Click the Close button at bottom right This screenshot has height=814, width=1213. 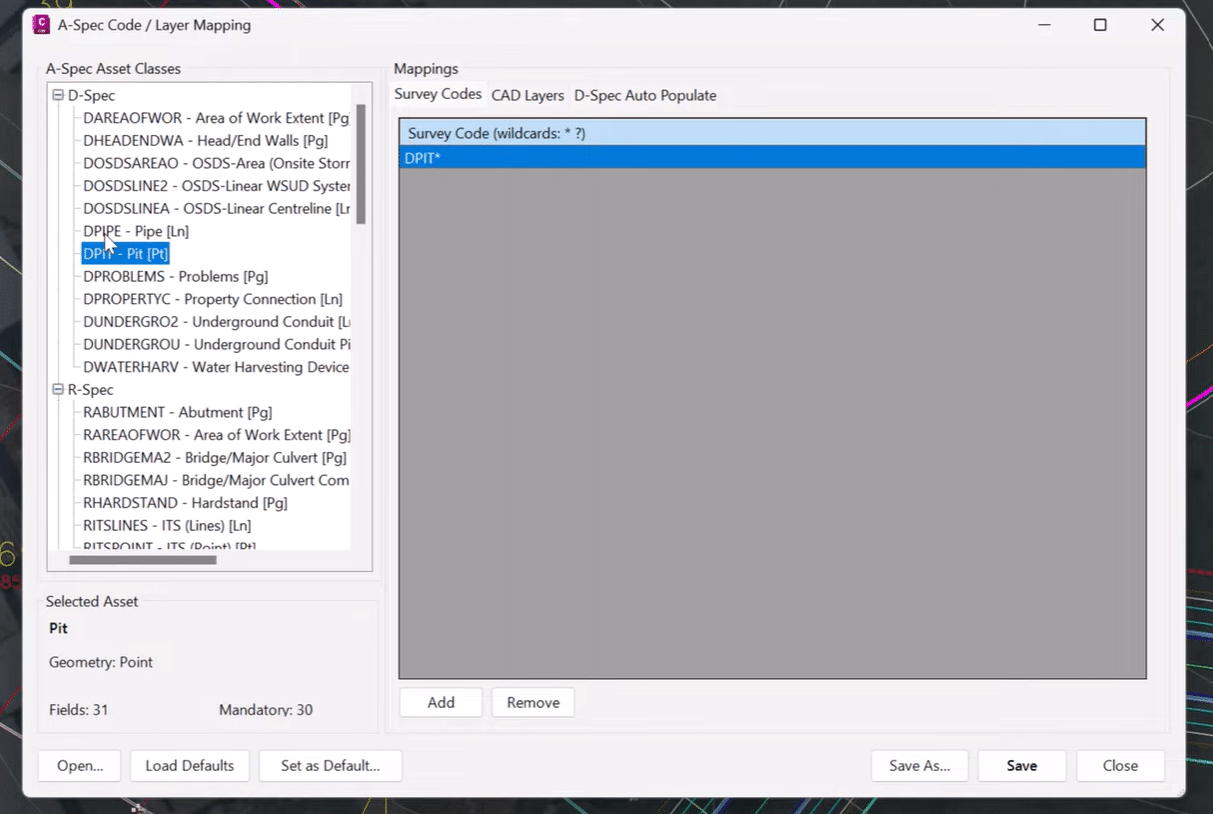(x=1120, y=766)
